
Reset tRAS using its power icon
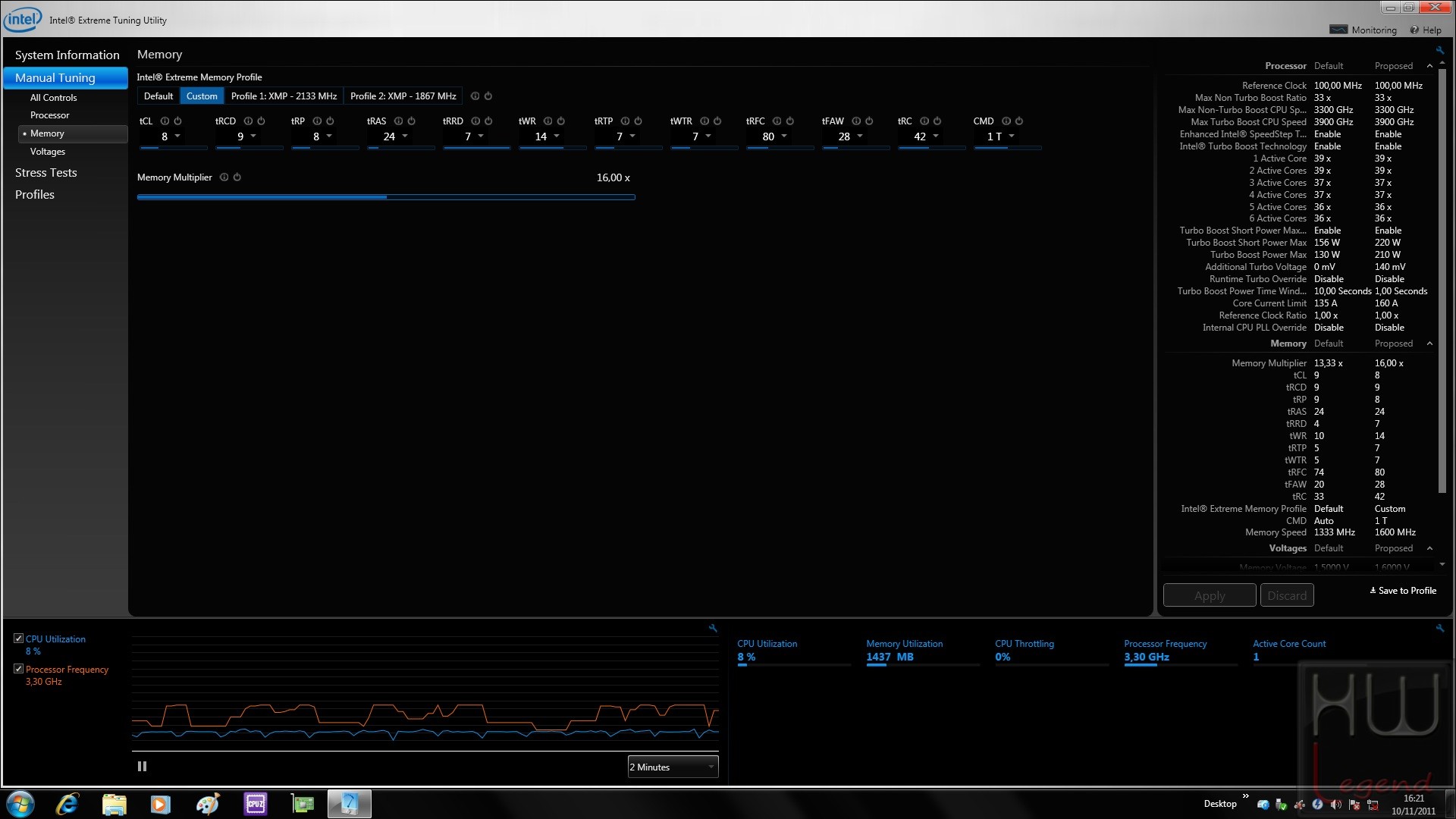411,121
